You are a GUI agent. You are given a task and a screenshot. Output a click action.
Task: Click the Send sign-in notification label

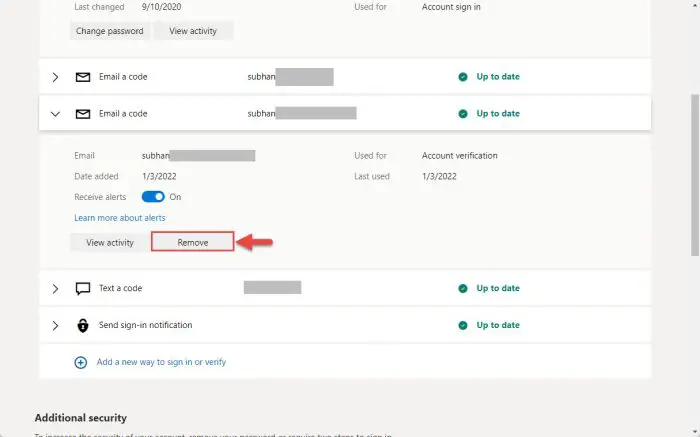pyautogui.click(x=146, y=325)
